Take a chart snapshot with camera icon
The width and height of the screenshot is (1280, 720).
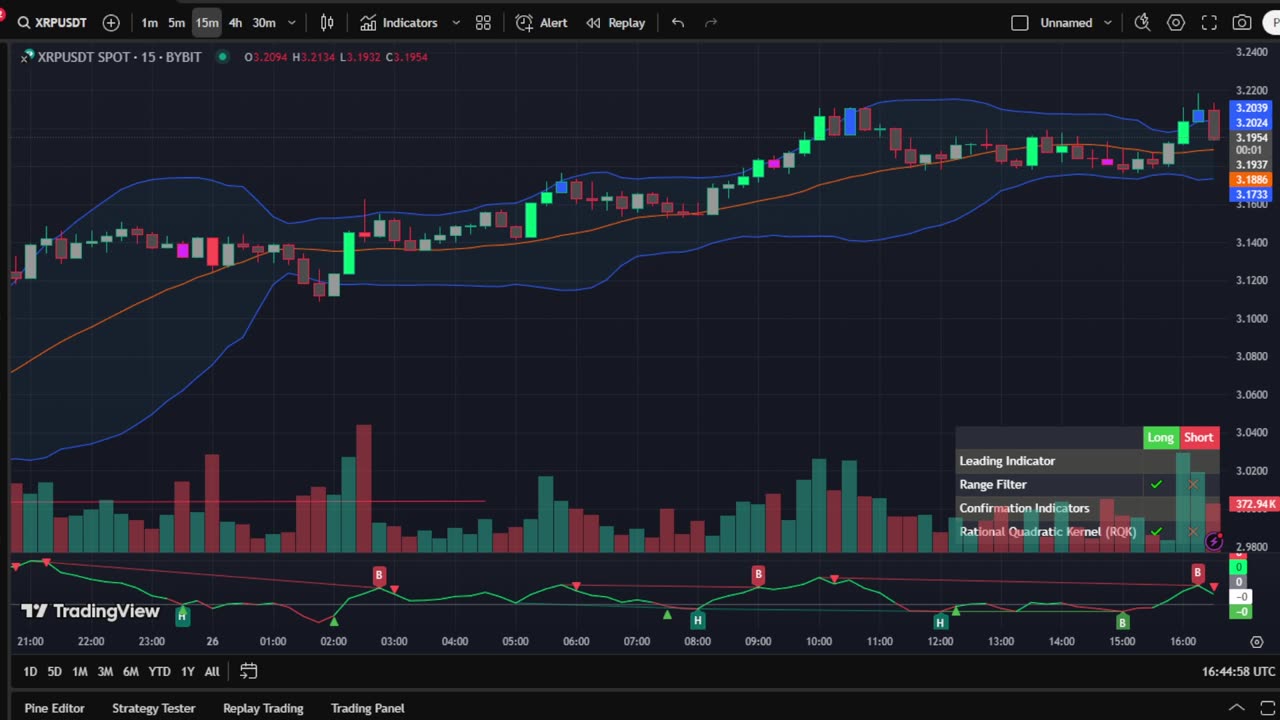(x=1242, y=22)
